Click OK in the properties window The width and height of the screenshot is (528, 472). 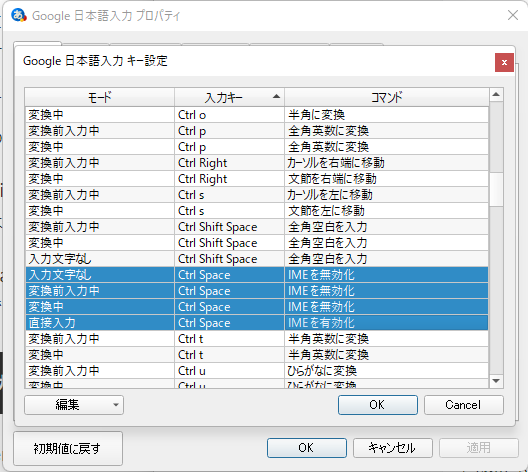[307, 448]
